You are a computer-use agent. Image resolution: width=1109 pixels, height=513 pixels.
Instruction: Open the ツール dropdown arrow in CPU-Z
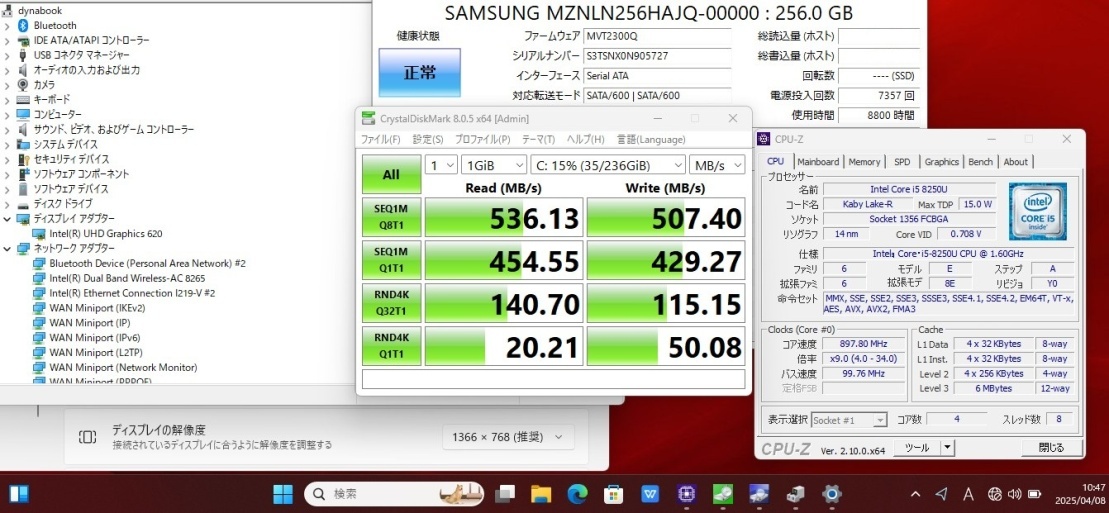(x=947, y=448)
